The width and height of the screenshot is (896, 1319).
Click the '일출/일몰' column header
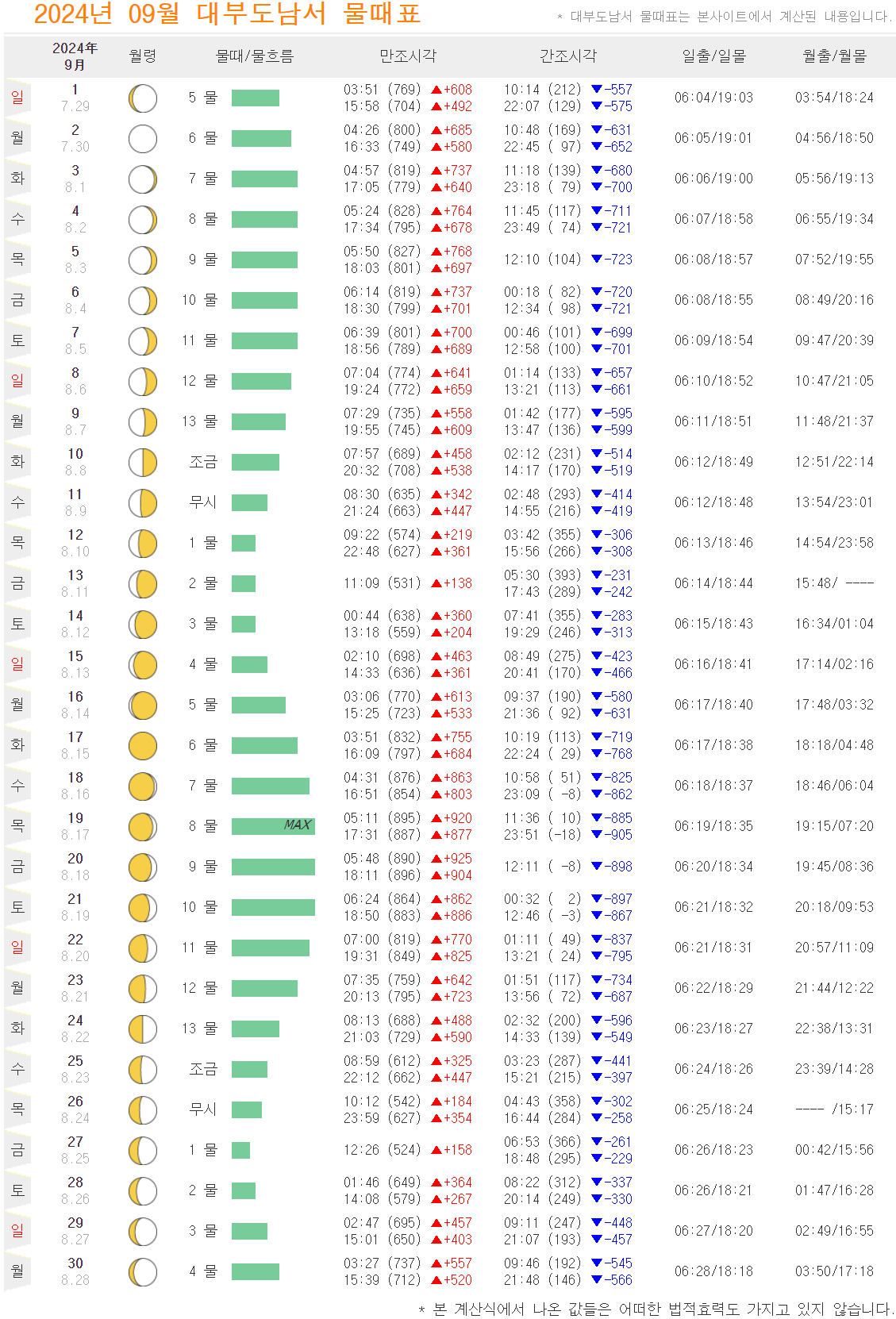(x=713, y=56)
